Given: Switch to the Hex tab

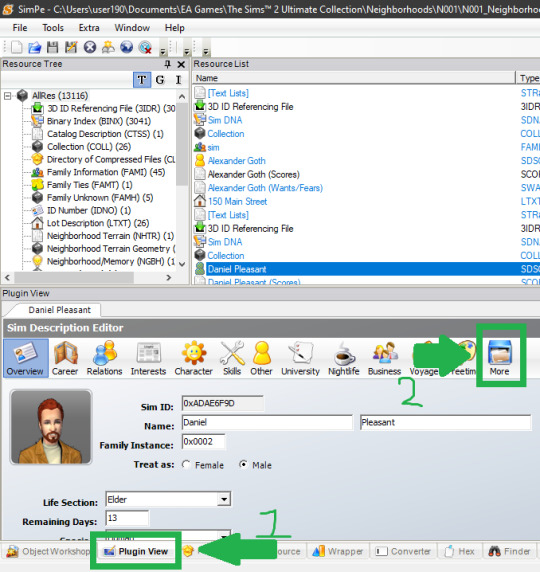Looking at the screenshot, I should tap(460, 551).
